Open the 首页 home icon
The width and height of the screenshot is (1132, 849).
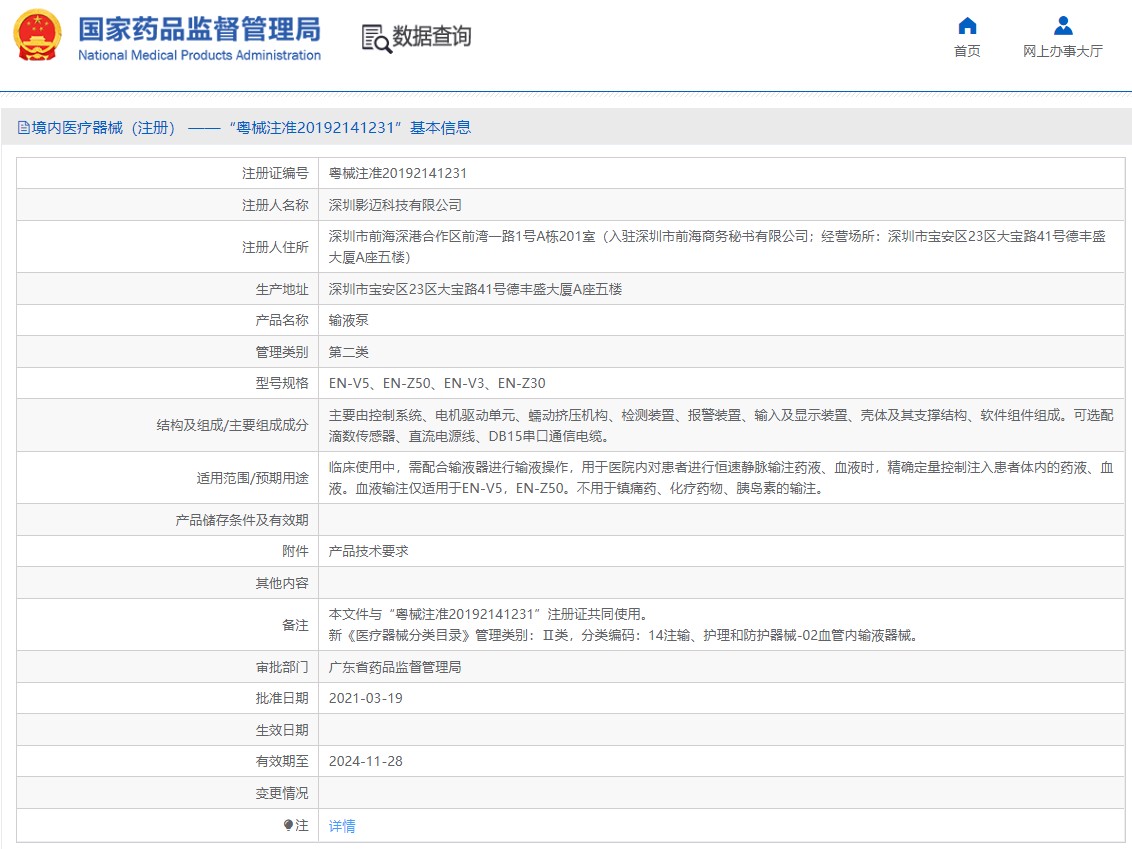(967, 26)
